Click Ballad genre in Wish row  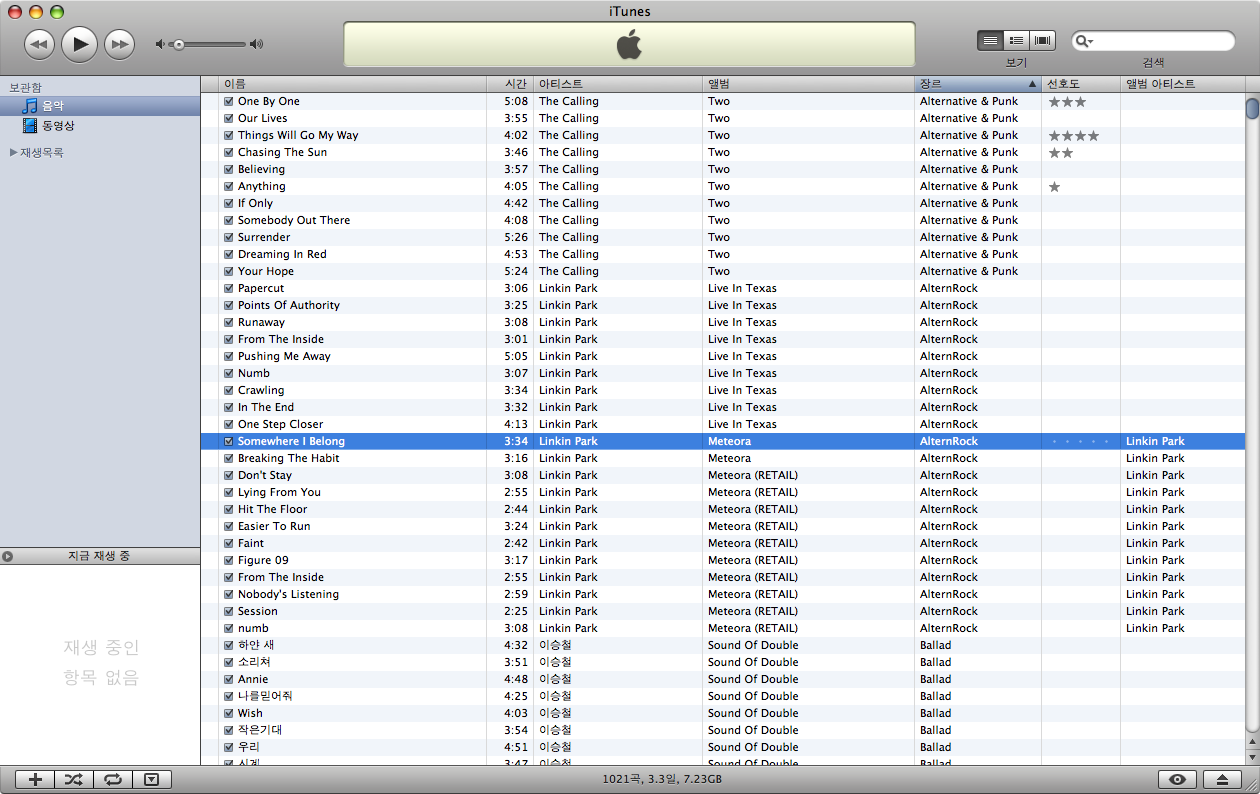[936, 713]
